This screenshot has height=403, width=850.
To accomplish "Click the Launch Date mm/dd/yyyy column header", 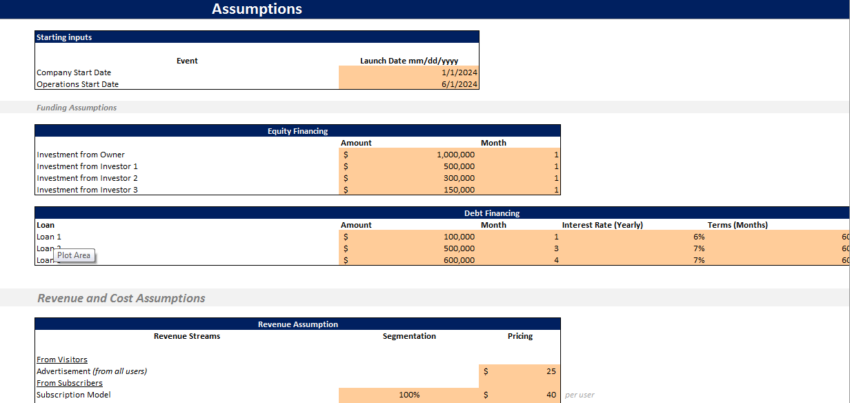I will [409, 61].
